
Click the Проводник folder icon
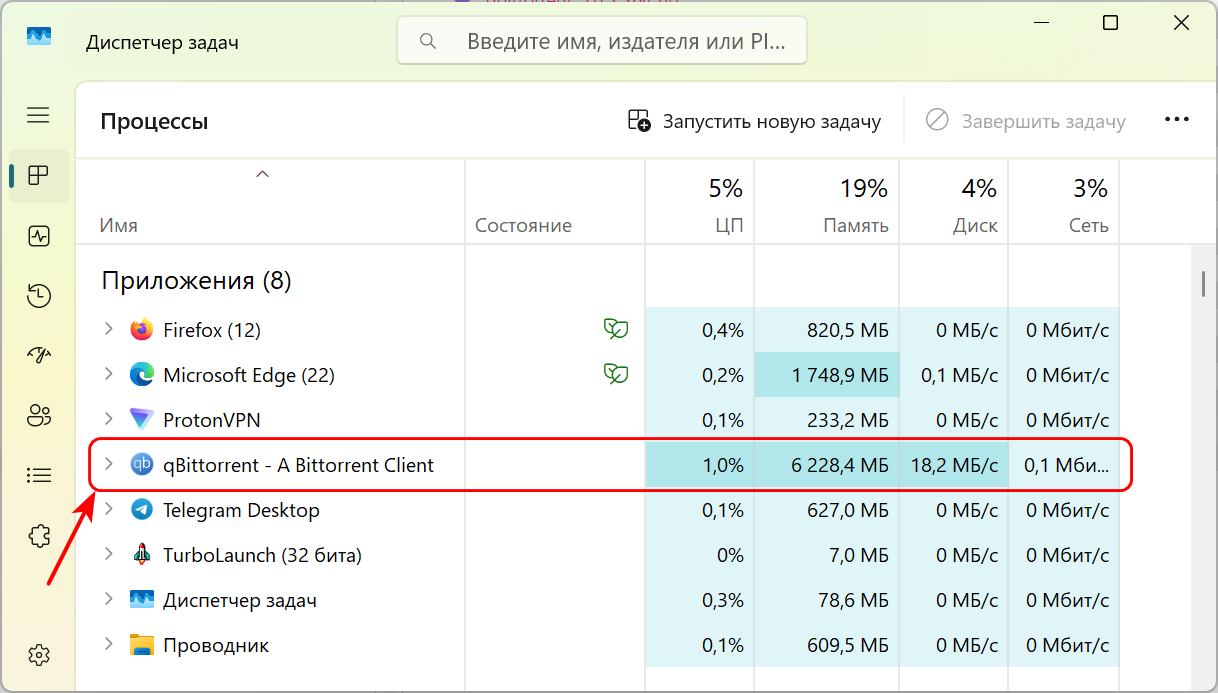tap(142, 645)
